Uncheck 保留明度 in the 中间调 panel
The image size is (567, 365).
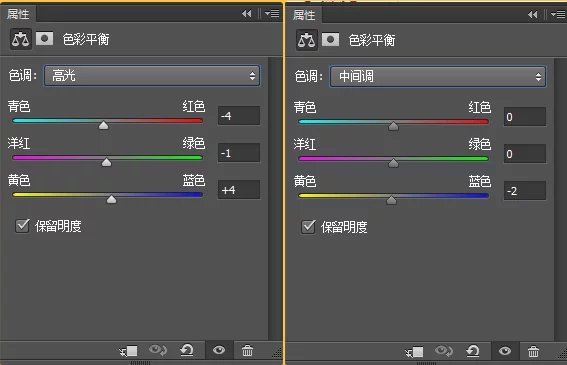pyautogui.click(x=308, y=227)
